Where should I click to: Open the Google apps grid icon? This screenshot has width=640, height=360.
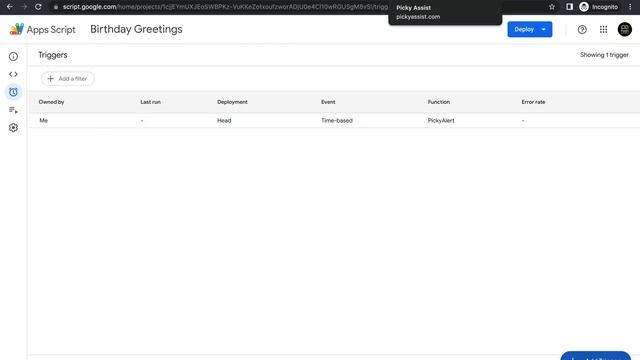603,29
